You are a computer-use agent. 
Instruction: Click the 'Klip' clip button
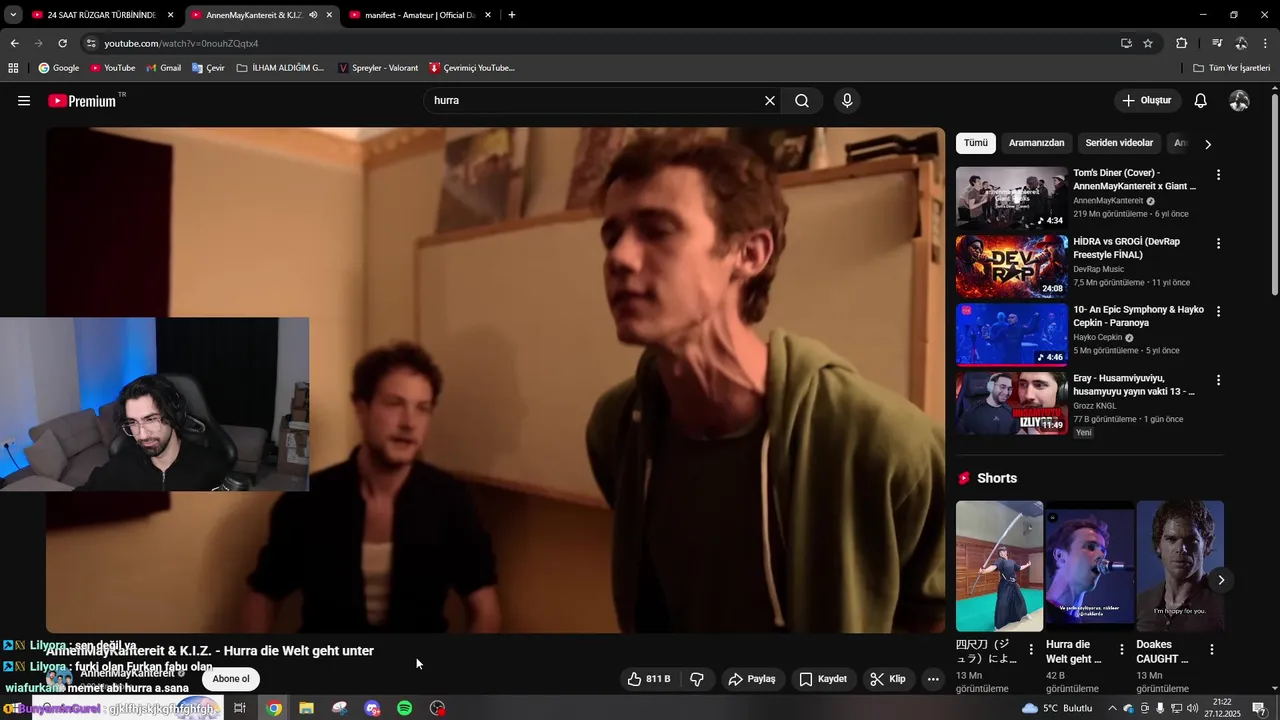pos(888,679)
